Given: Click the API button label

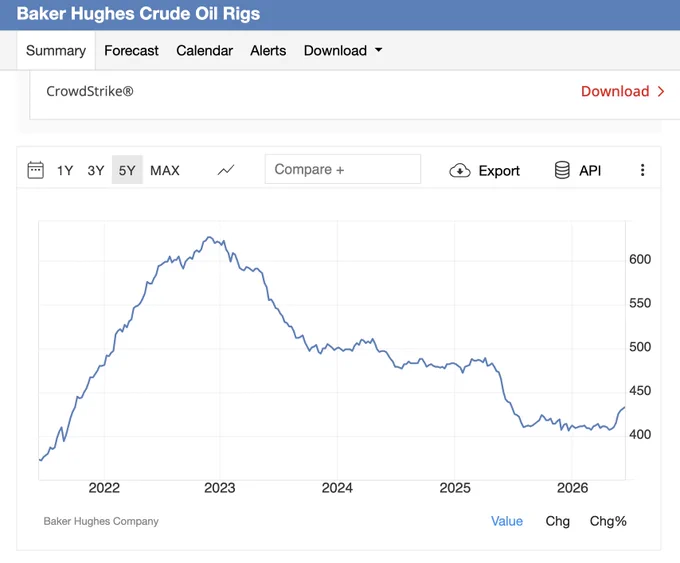Looking at the screenshot, I should coord(590,170).
